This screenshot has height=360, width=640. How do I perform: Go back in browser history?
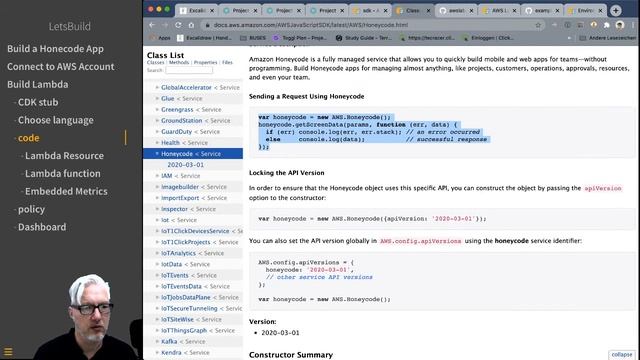(x=152, y=25)
